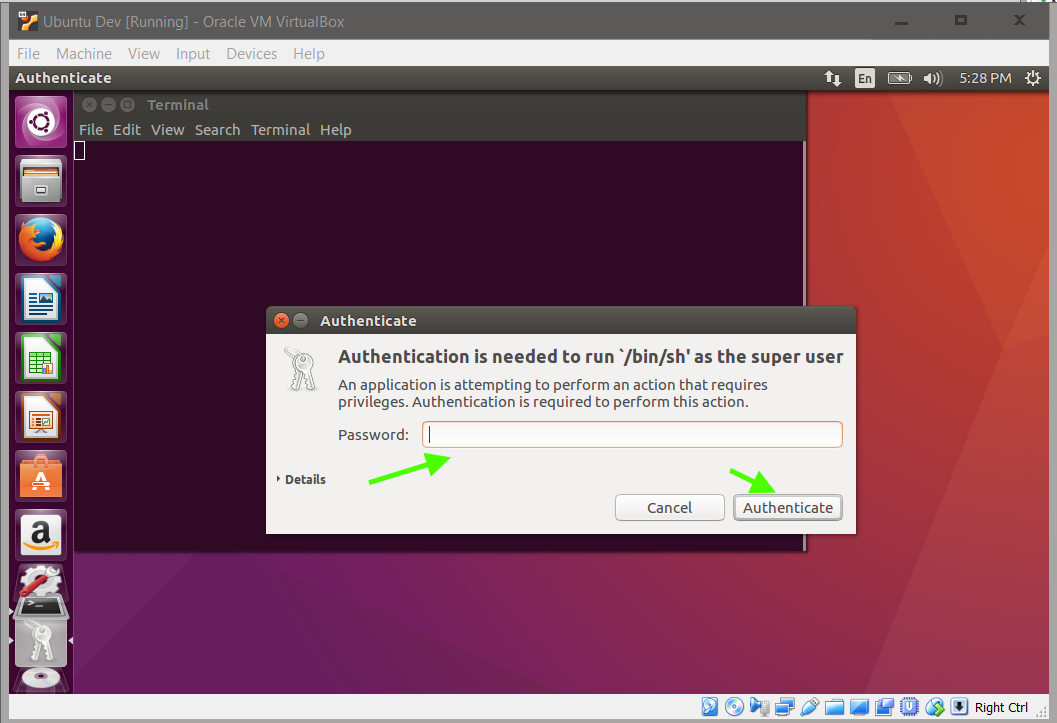The width and height of the screenshot is (1057, 723).
Task: Minimize the Authenticate dialog
Action: pyautogui.click(x=301, y=321)
